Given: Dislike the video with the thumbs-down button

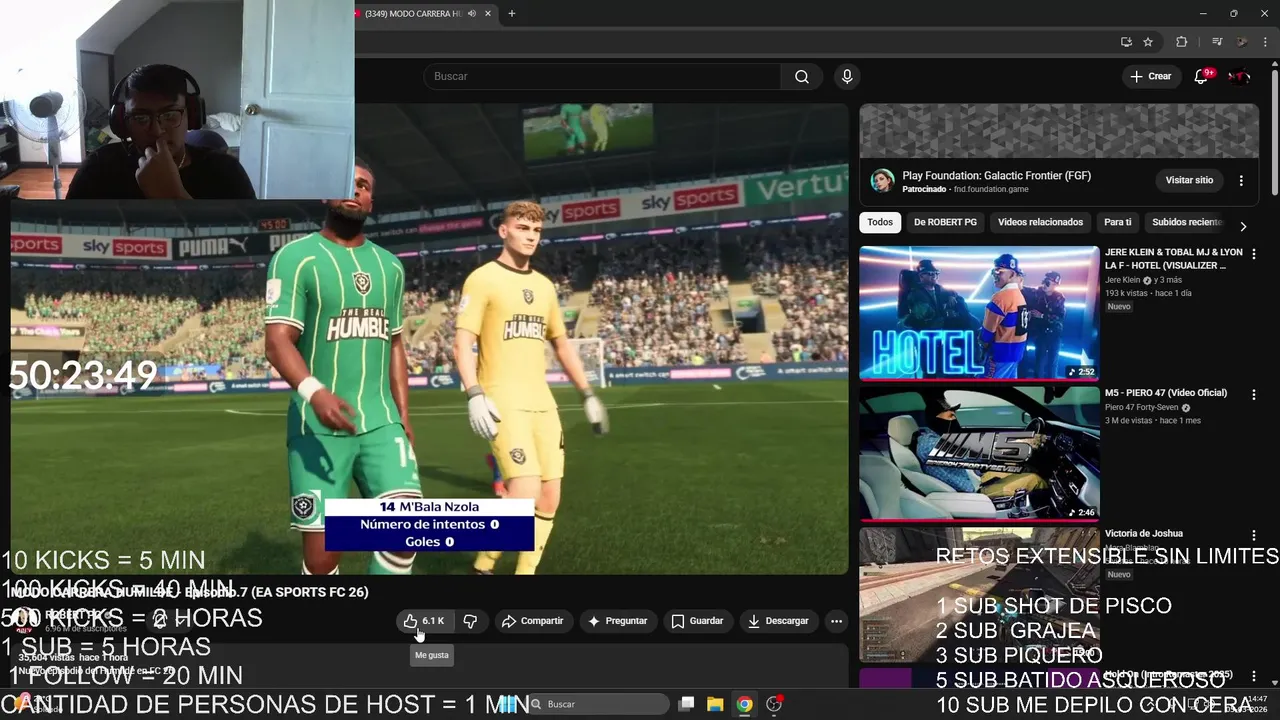Looking at the screenshot, I should tap(470, 621).
